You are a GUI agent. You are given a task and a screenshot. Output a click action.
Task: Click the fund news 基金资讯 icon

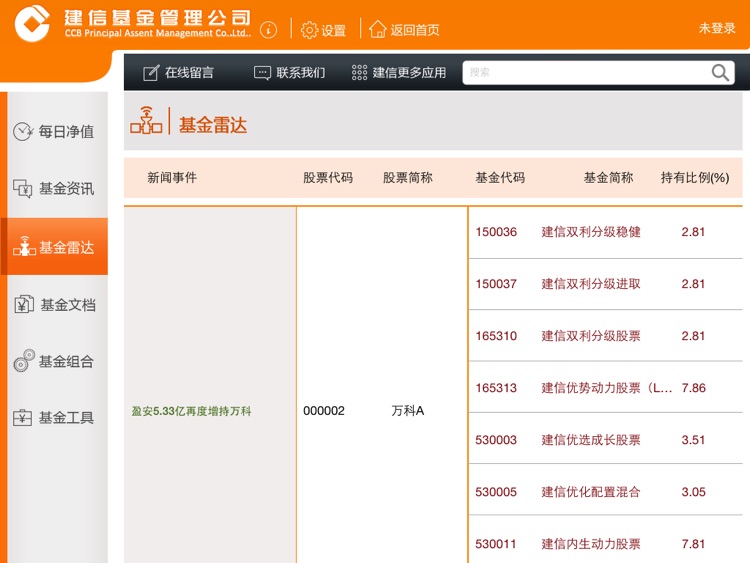tap(22, 188)
